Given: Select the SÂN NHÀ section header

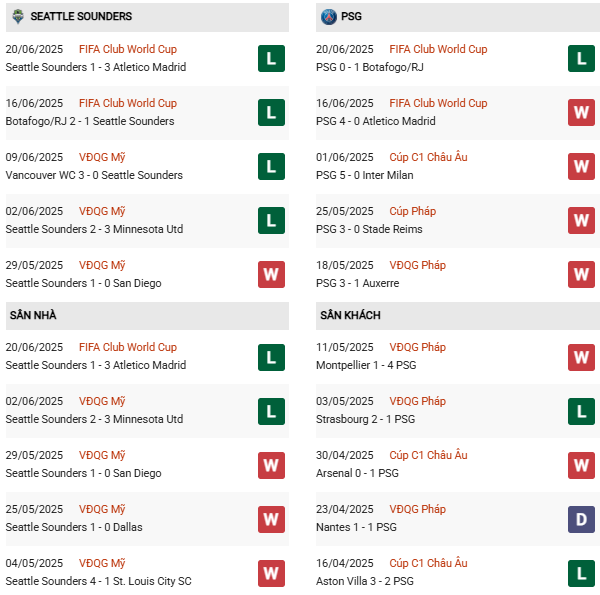Looking at the screenshot, I should [33, 315].
